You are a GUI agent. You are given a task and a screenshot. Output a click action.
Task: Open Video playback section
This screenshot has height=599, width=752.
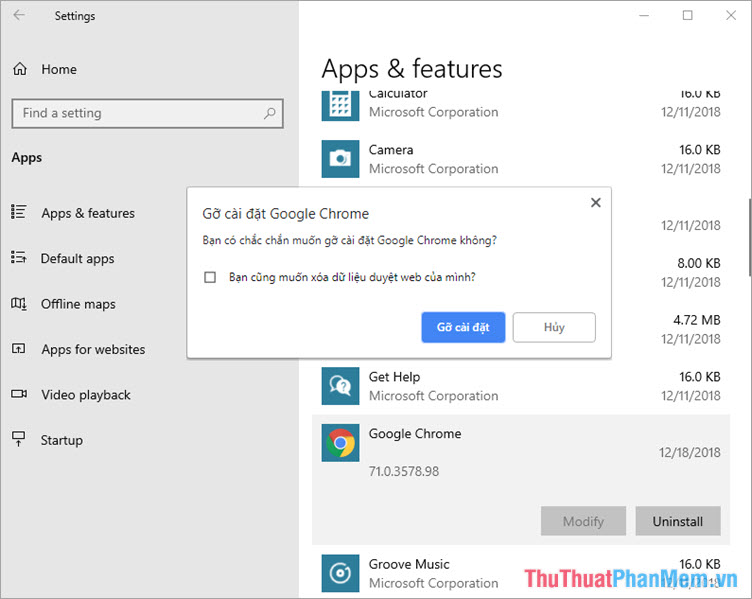click(x=86, y=395)
